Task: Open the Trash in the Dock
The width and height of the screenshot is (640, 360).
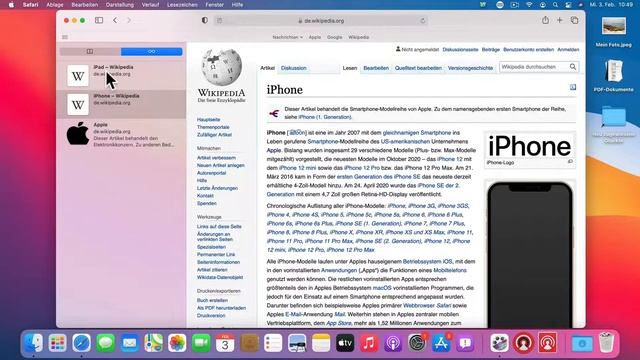Action: coord(606,343)
